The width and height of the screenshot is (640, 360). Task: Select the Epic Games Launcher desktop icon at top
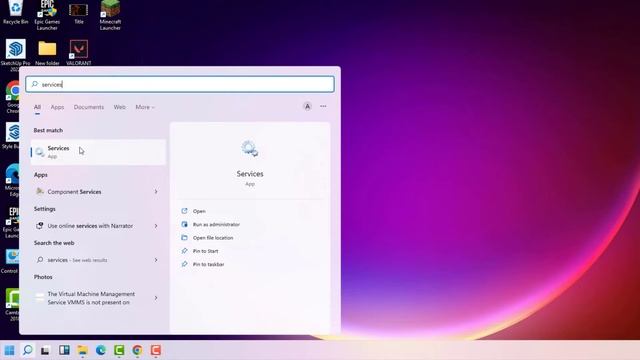point(47,15)
